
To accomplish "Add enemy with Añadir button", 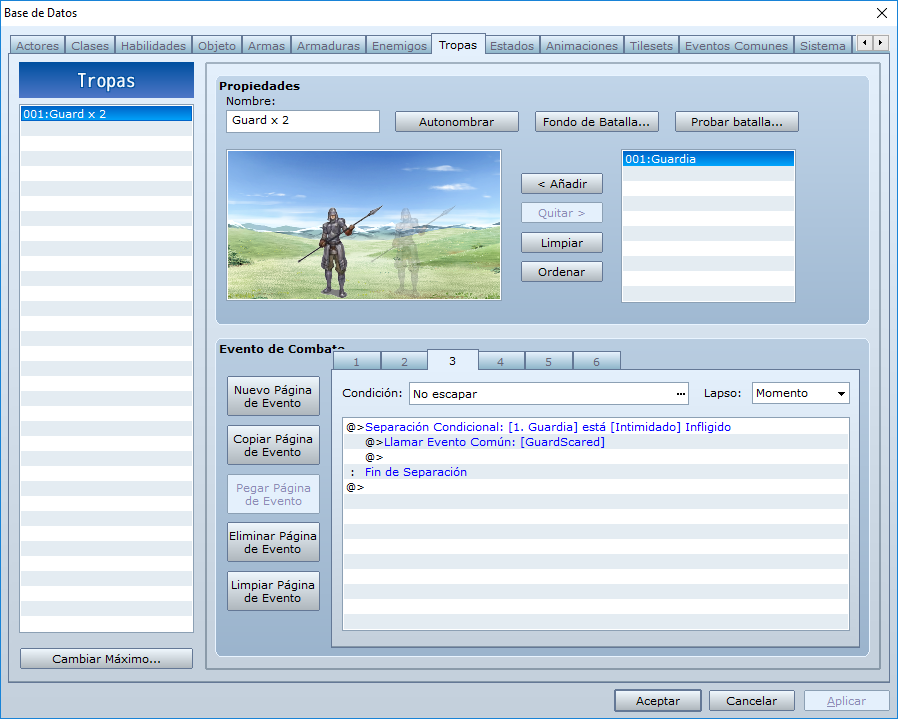I will point(562,184).
